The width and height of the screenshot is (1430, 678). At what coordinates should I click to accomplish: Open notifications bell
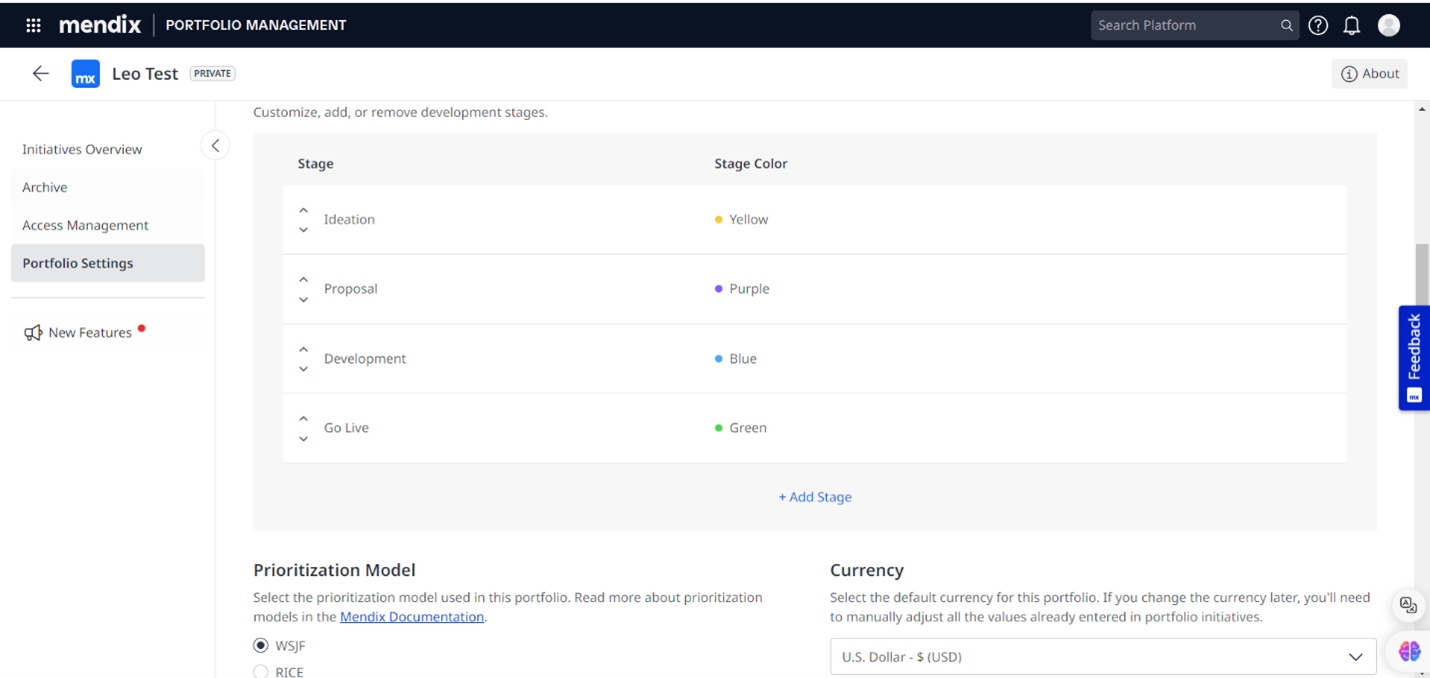click(1352, 25)
